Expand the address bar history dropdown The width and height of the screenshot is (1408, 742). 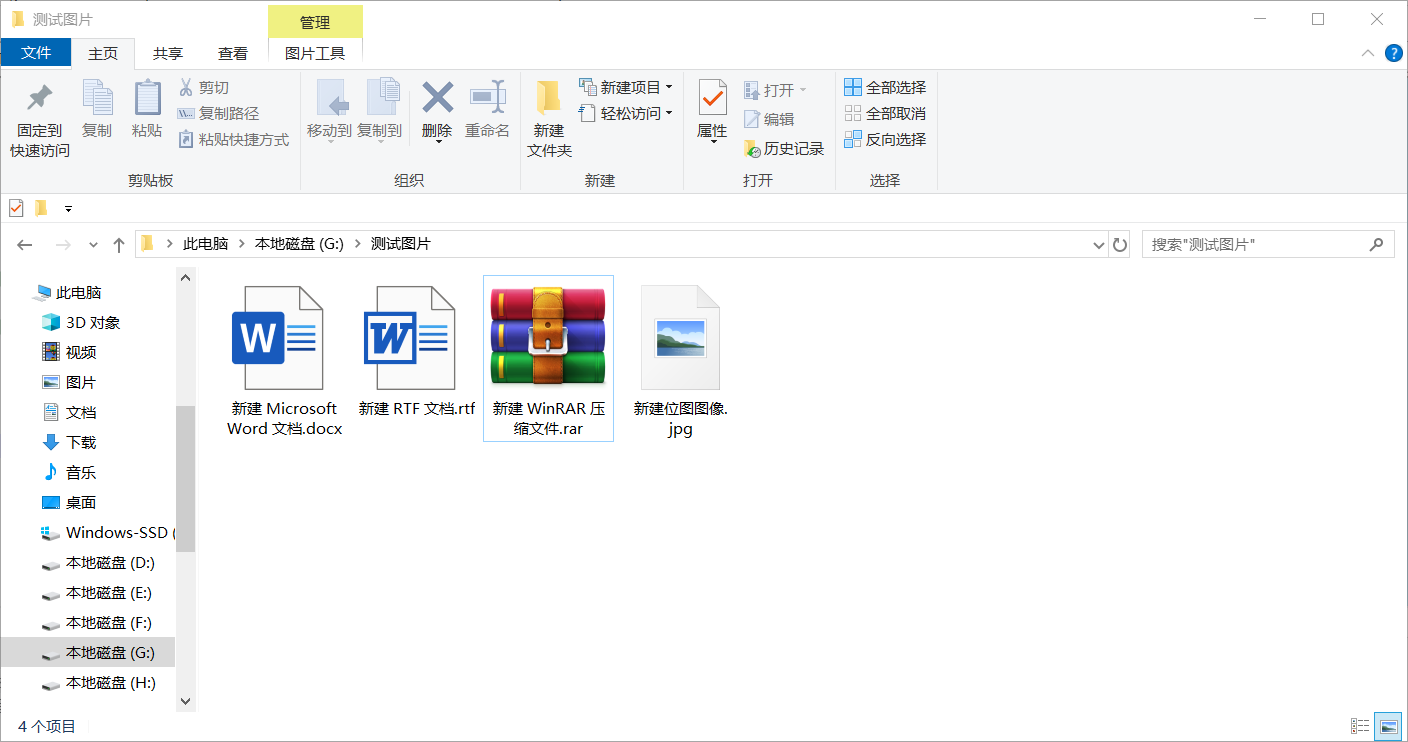click(1099, 244)
